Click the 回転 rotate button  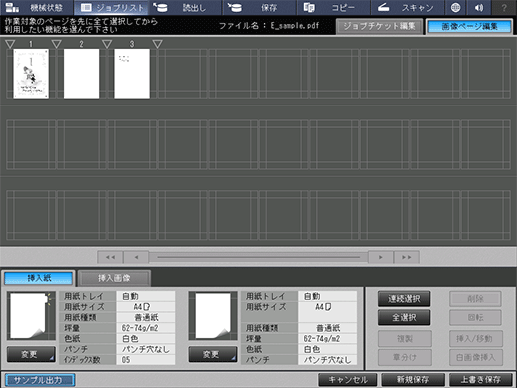click(475, 317)
